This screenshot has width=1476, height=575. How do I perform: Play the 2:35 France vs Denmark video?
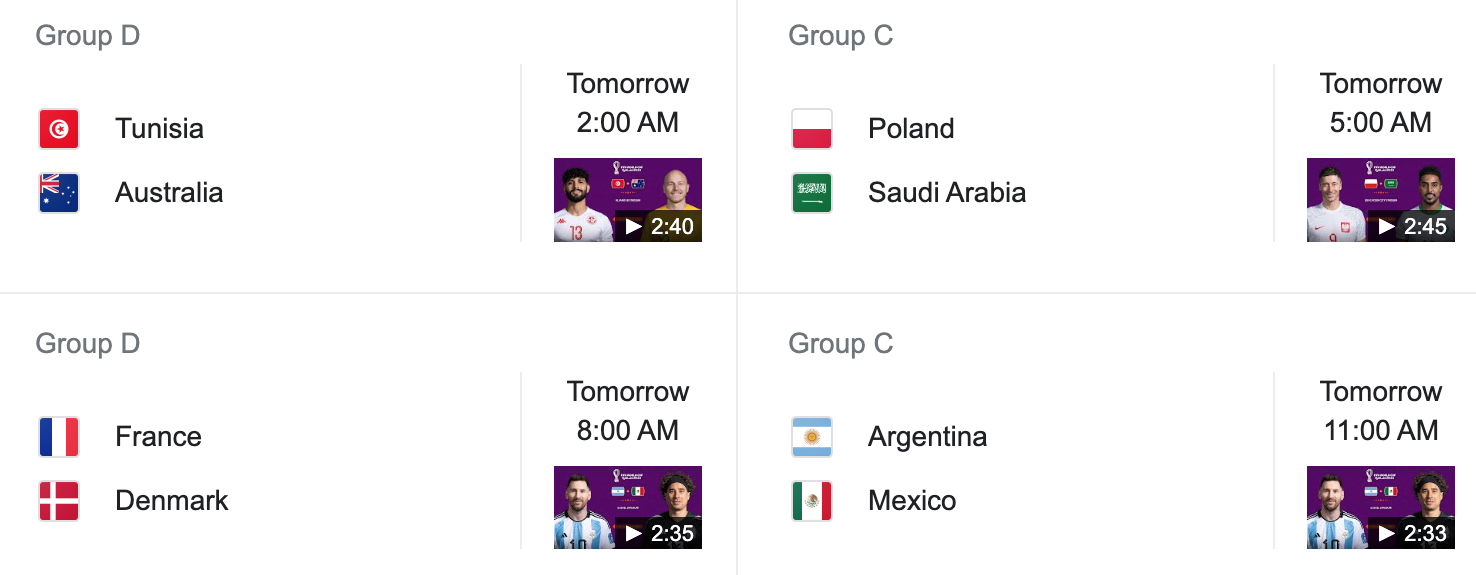tap(628, 508)
